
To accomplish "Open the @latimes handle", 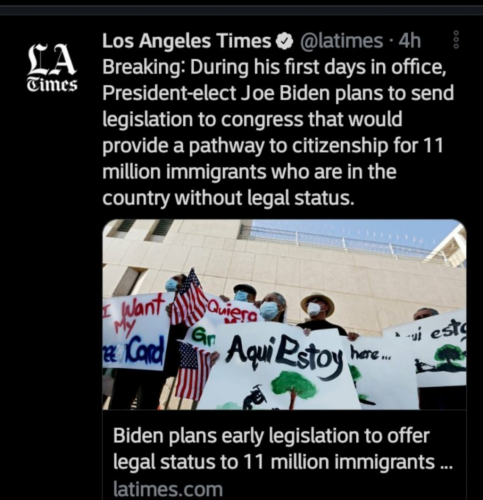I will pos(341,41).
